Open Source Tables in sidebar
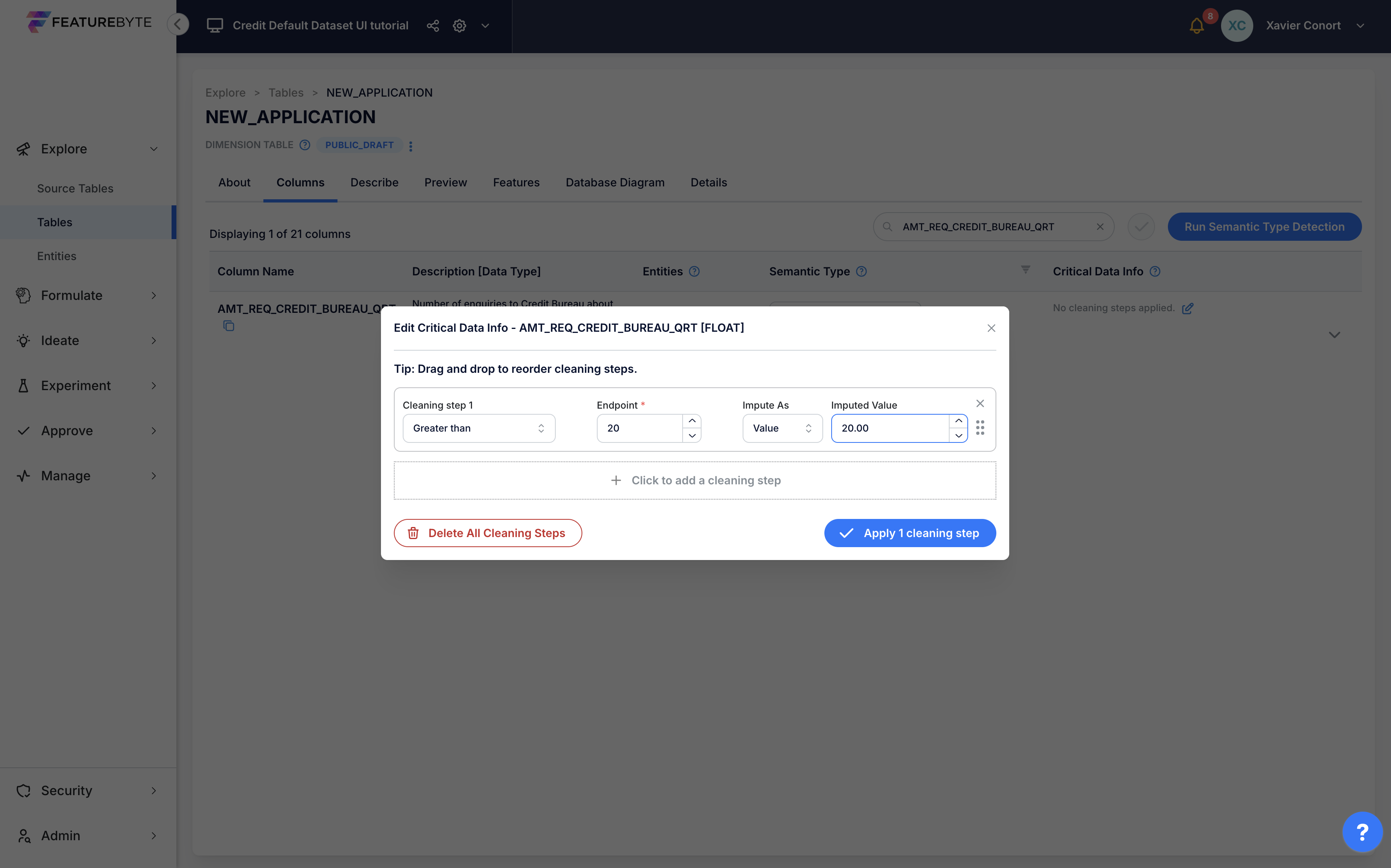1391x868 pixels. (x=75, y=188)
